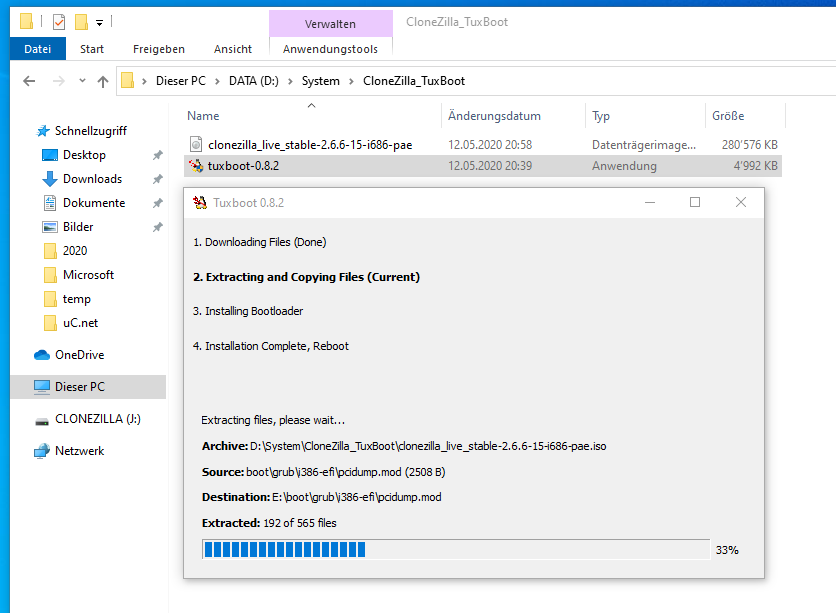Image resolution: width=836 pixels, height=613 pixels.
Task: Click 'Installation Complete, Reboot' step text
Action: 271,346
